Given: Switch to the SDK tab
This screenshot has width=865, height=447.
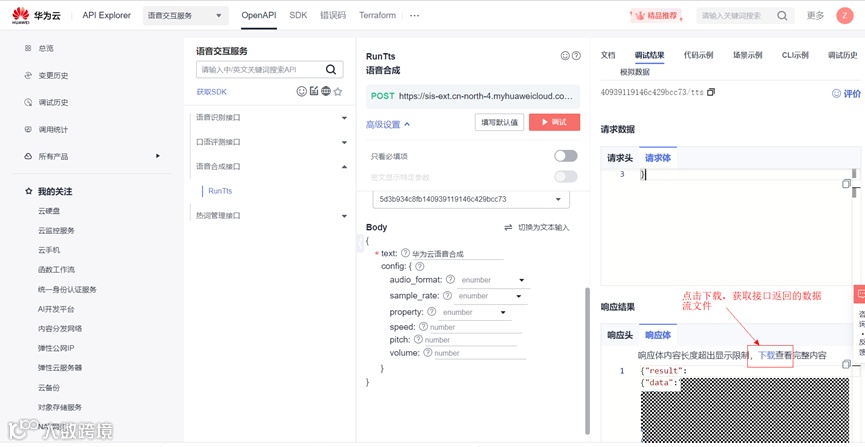Looking at the screenshot, I should (298, 15).
